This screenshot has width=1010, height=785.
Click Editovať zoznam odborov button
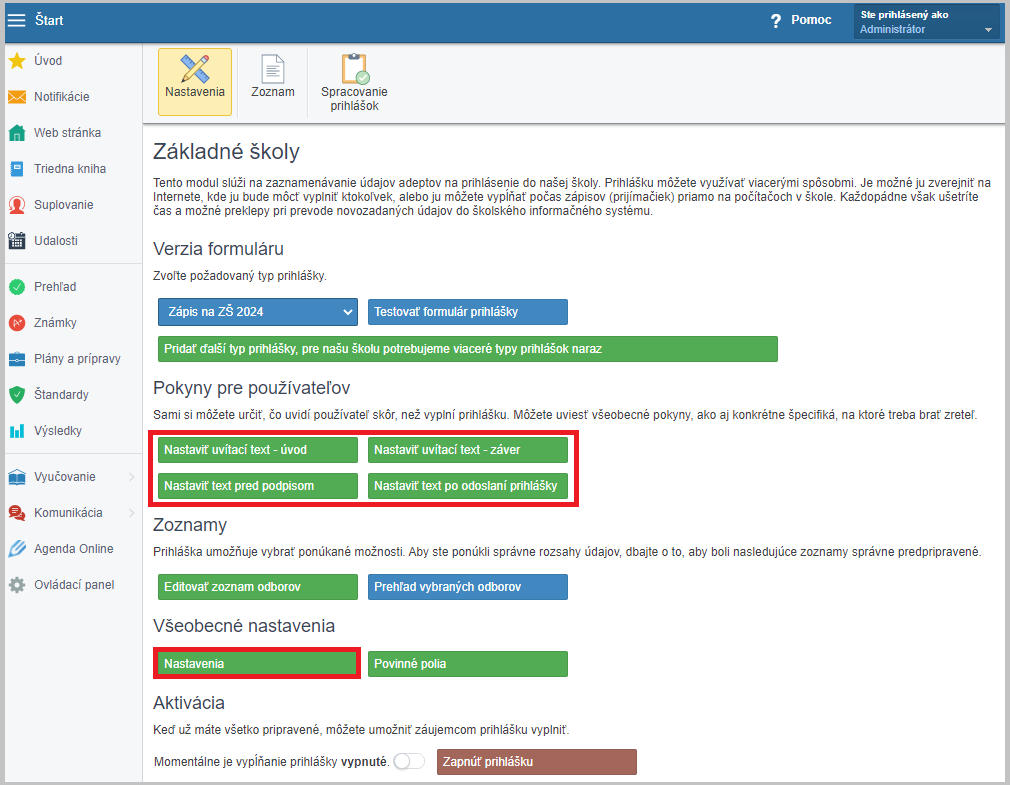(258, 587)
